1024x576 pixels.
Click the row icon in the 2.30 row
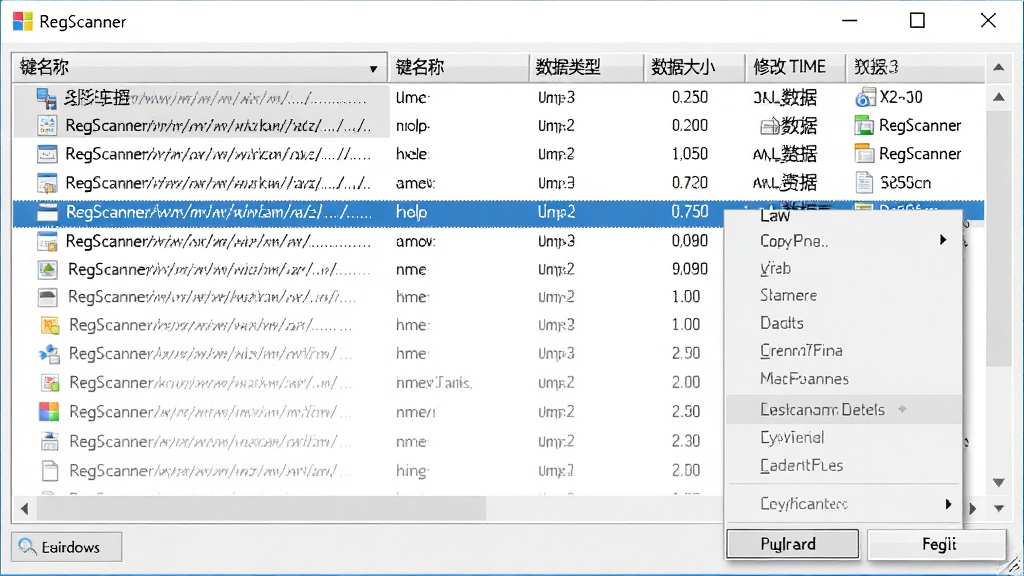[50, 441]
